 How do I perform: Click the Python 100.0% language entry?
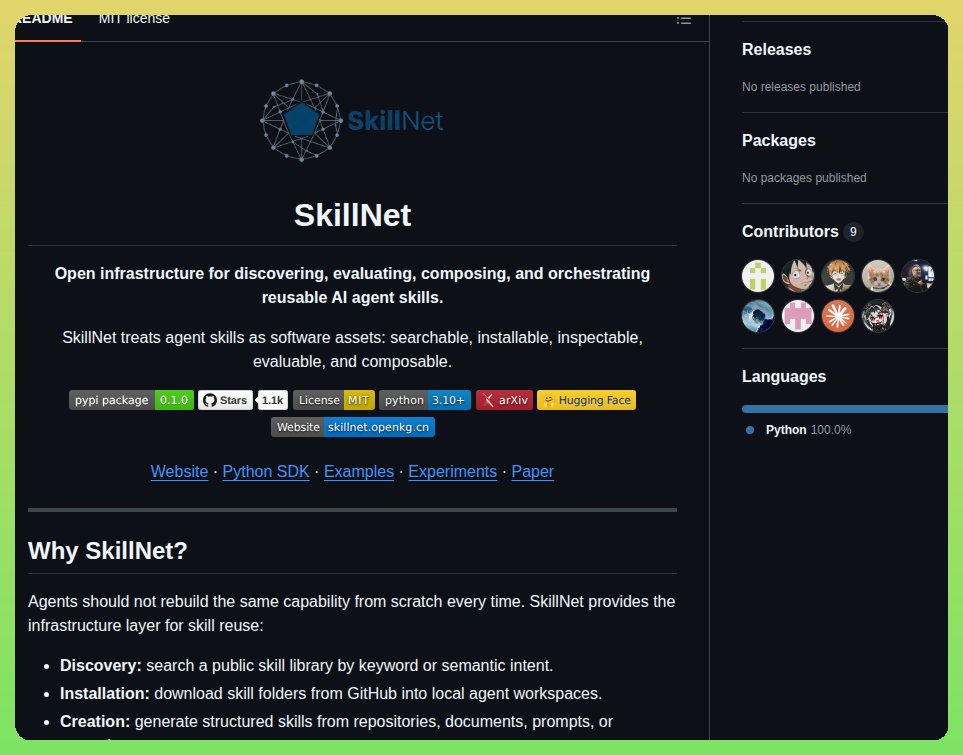click(x=798, y=430)
